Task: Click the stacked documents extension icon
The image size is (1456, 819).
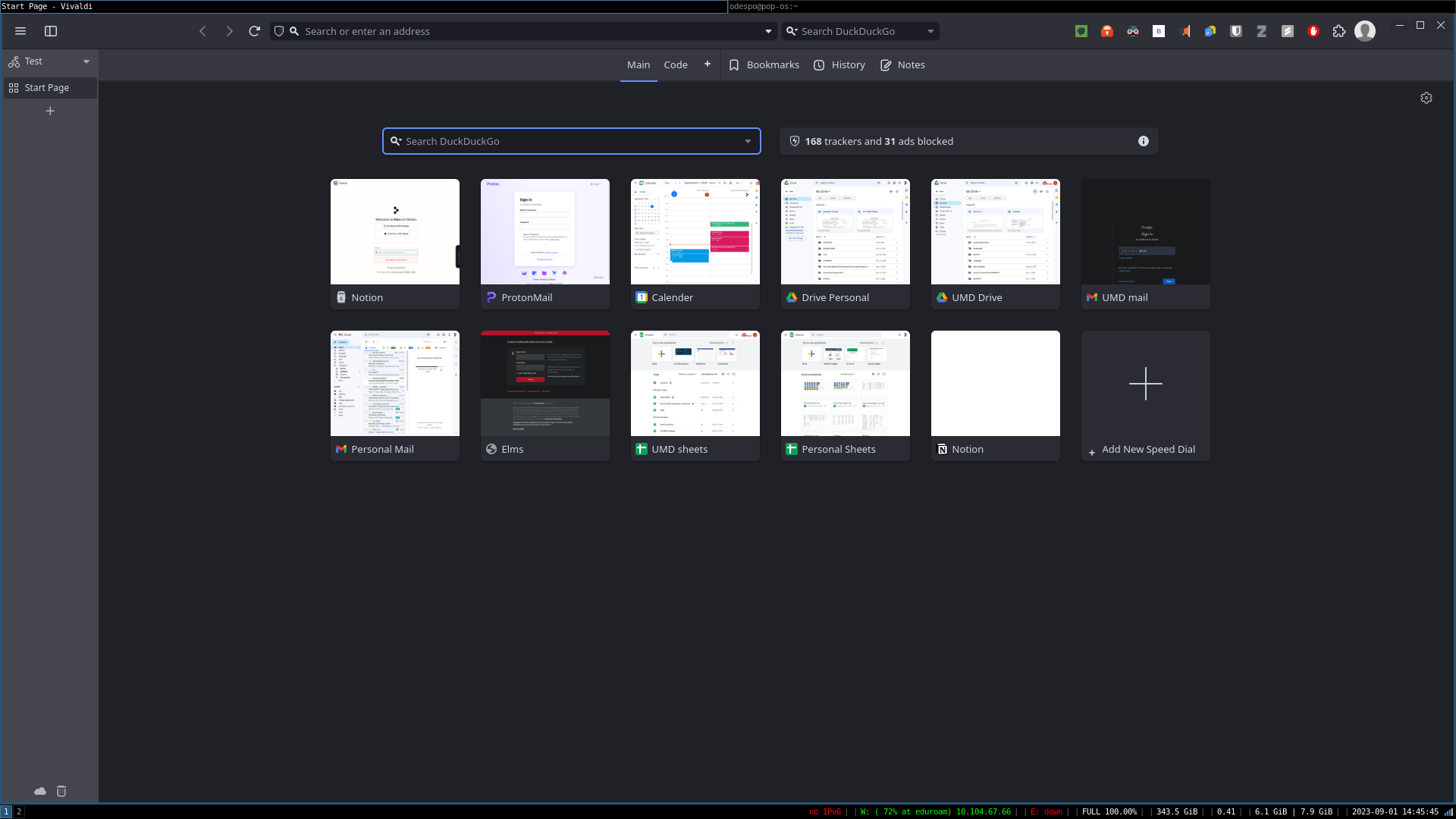Action: point(1210,31)
